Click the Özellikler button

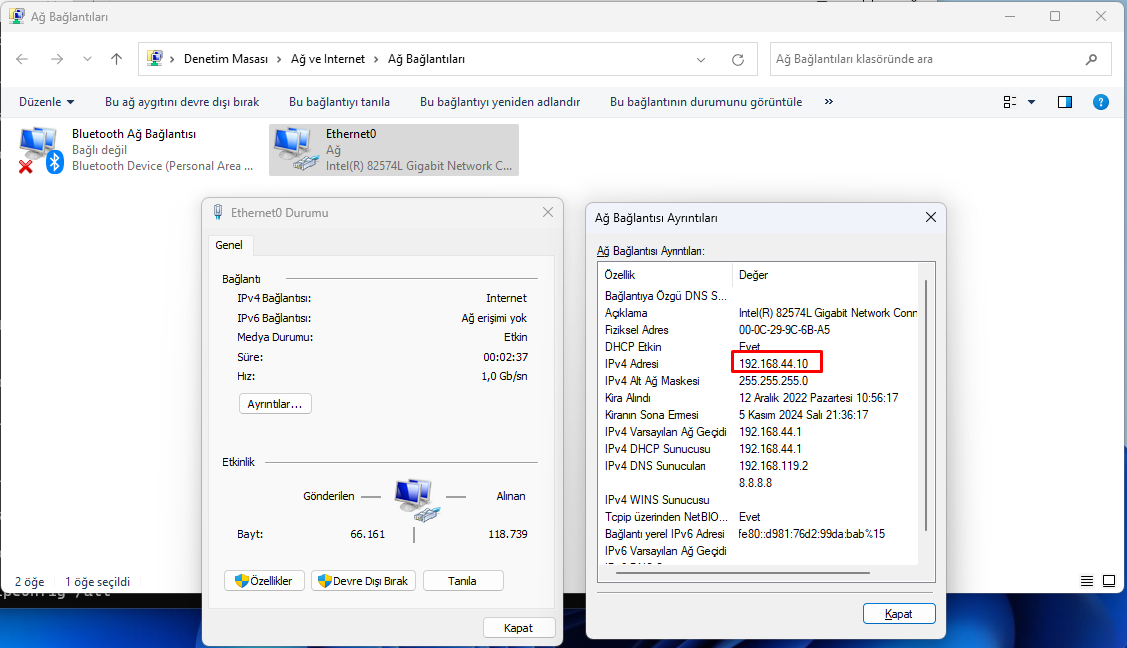[264, 580]
